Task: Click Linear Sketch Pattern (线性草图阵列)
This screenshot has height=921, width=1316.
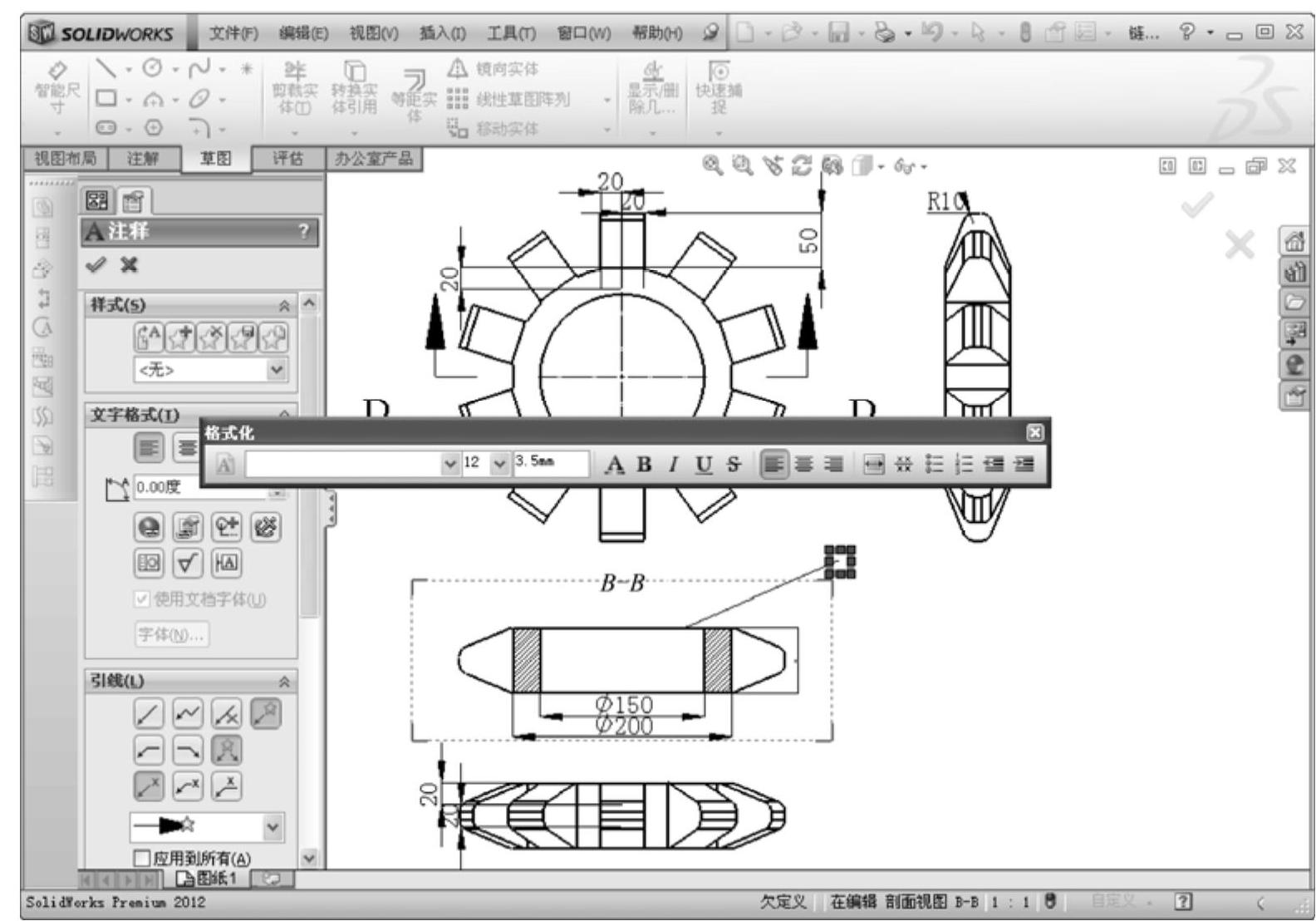Action: tap(509, 100)
